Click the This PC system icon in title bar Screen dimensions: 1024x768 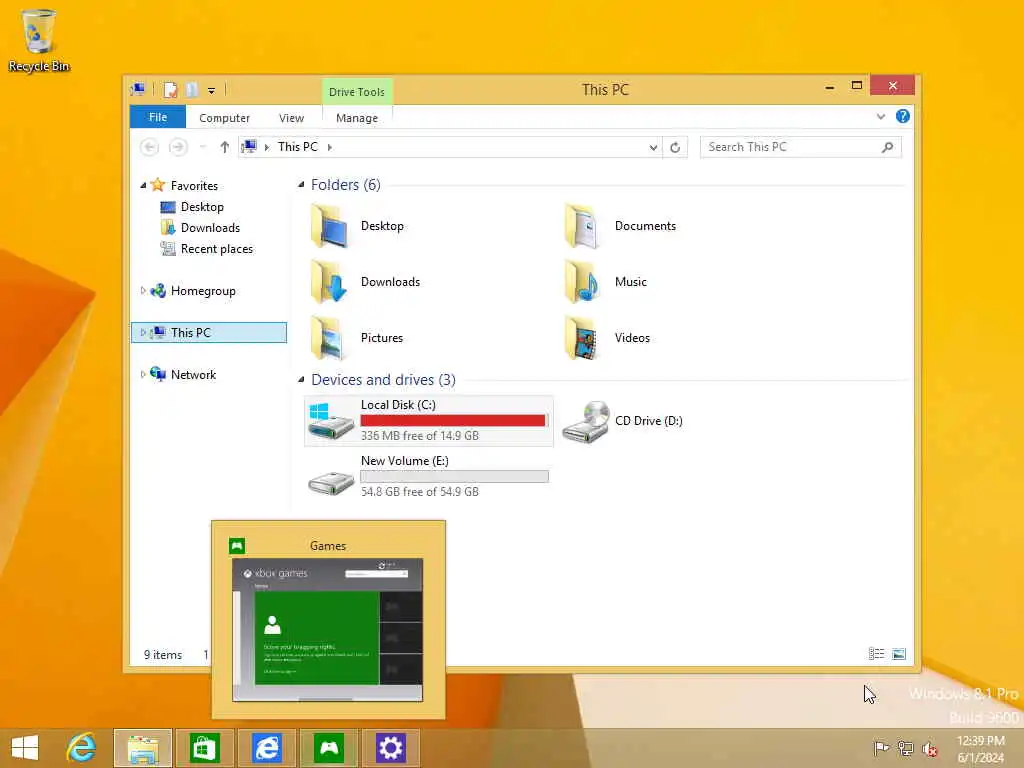pos(138,90)
